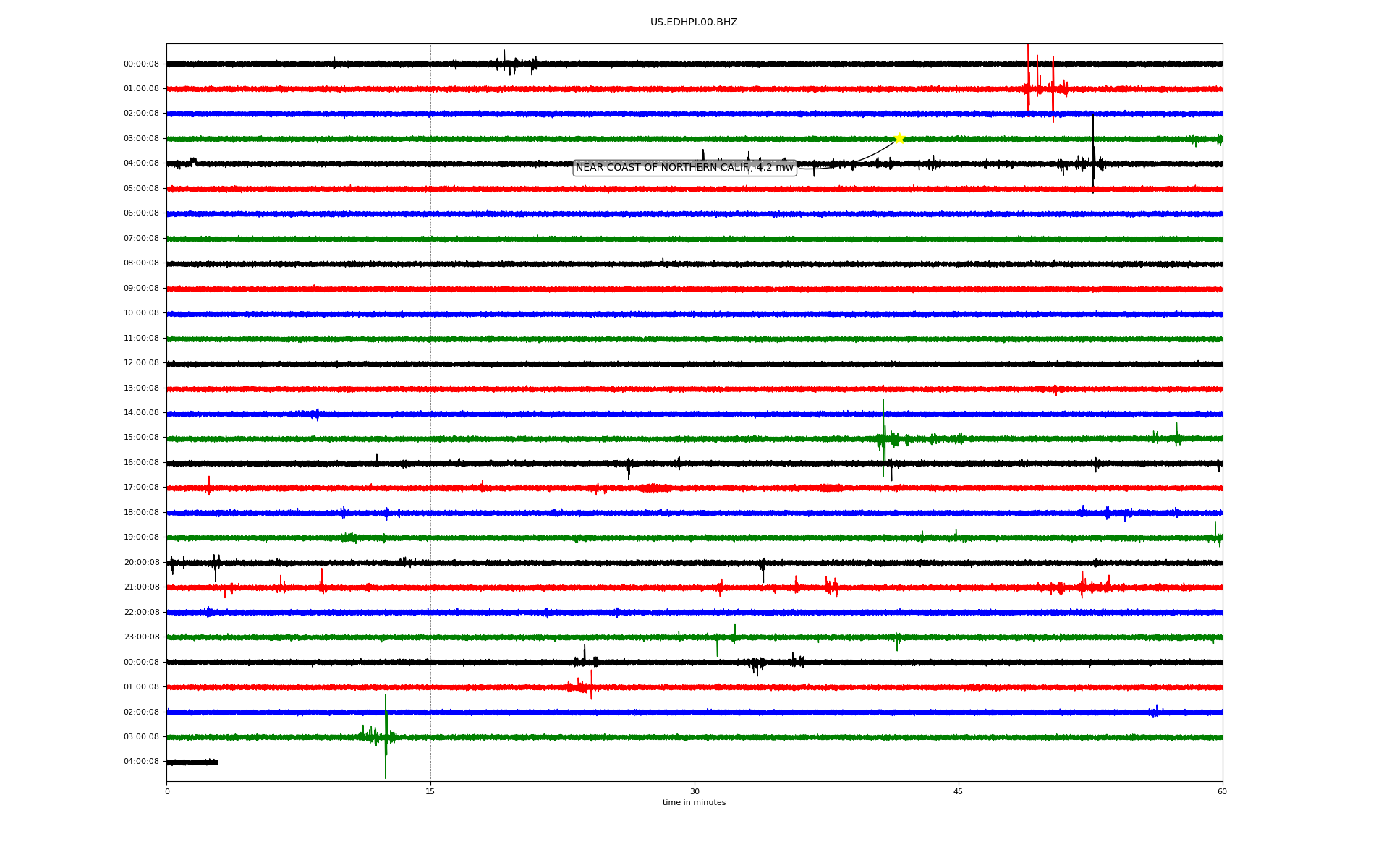This screenshot has height=868, width=1389.
Task: Select the NEAR COAST OF NORTHERN CALIF. annotation box
Action: [x=684, y=168]
